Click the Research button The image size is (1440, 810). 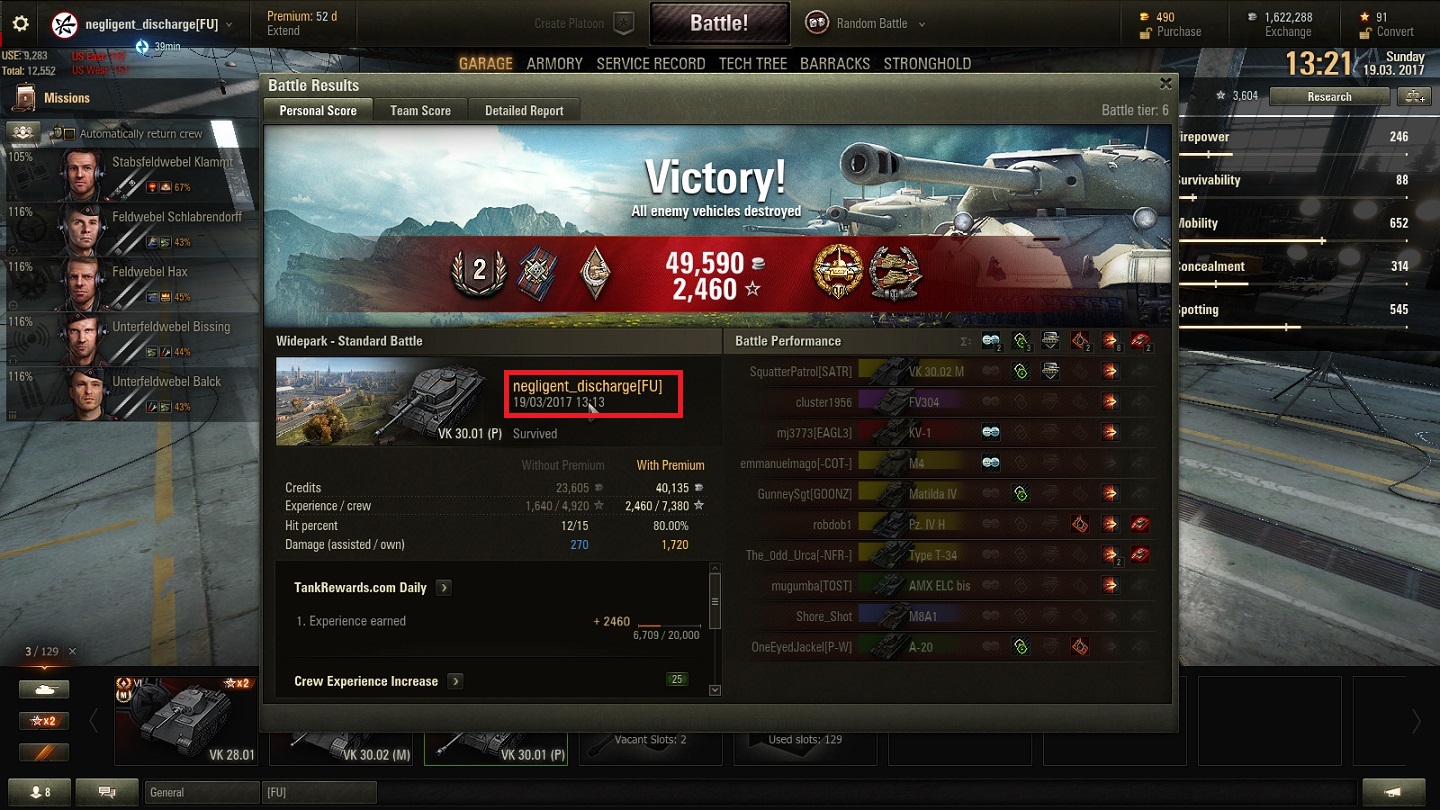coord(1329,97)
